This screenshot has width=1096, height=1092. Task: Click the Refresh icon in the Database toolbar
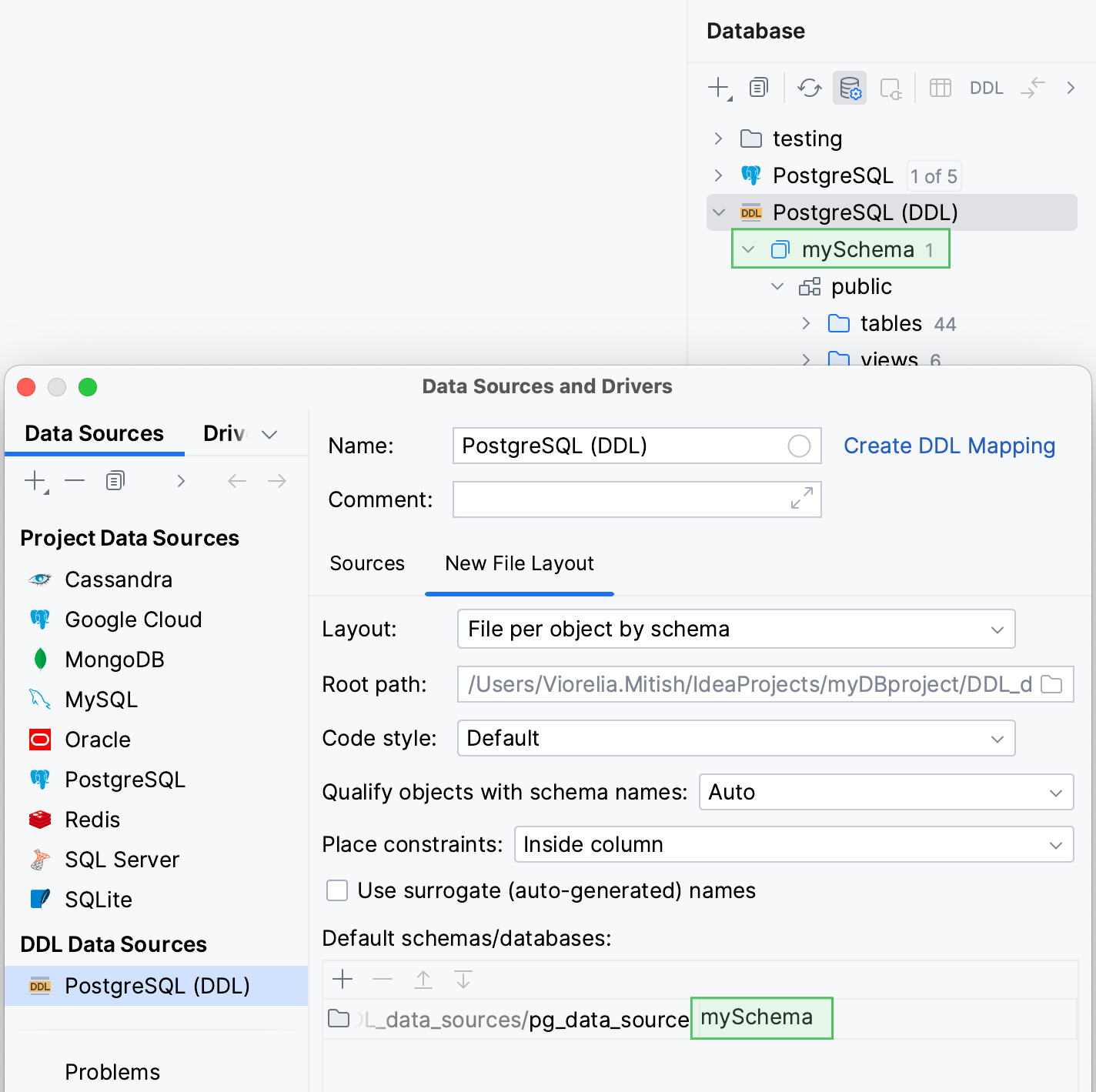coord(809,88)
